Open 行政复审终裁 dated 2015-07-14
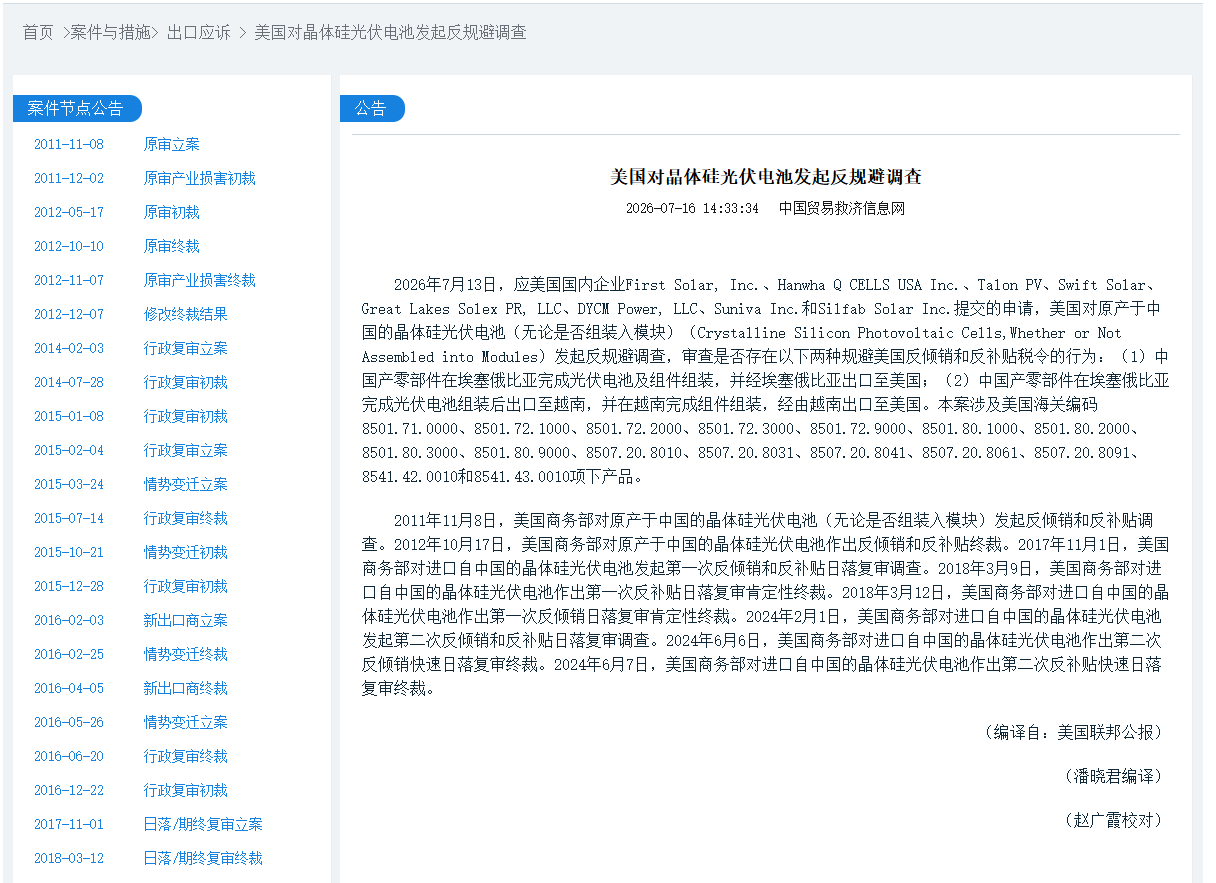 click(x=186, y=518)
